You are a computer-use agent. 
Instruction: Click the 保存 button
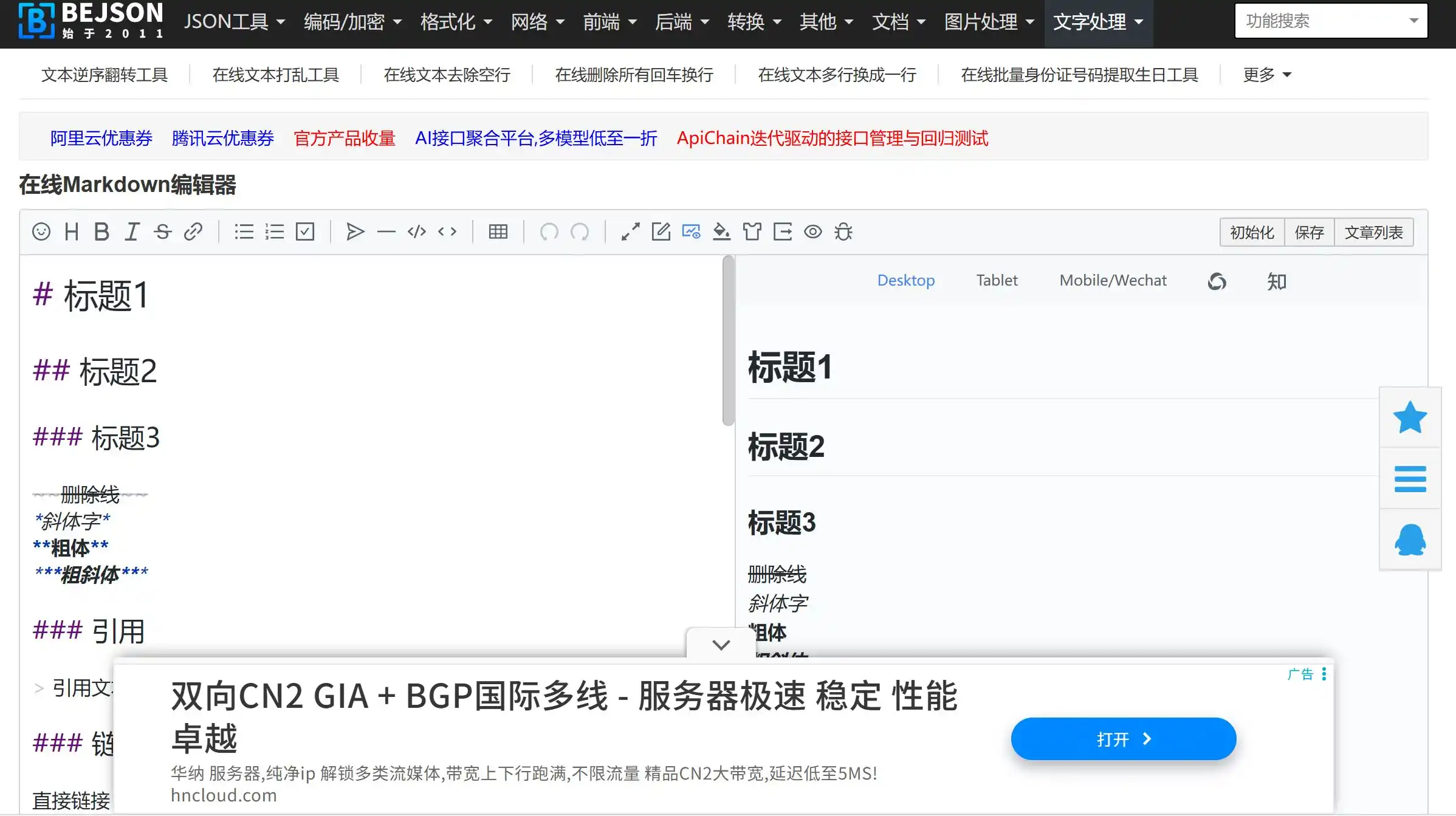1309,232
